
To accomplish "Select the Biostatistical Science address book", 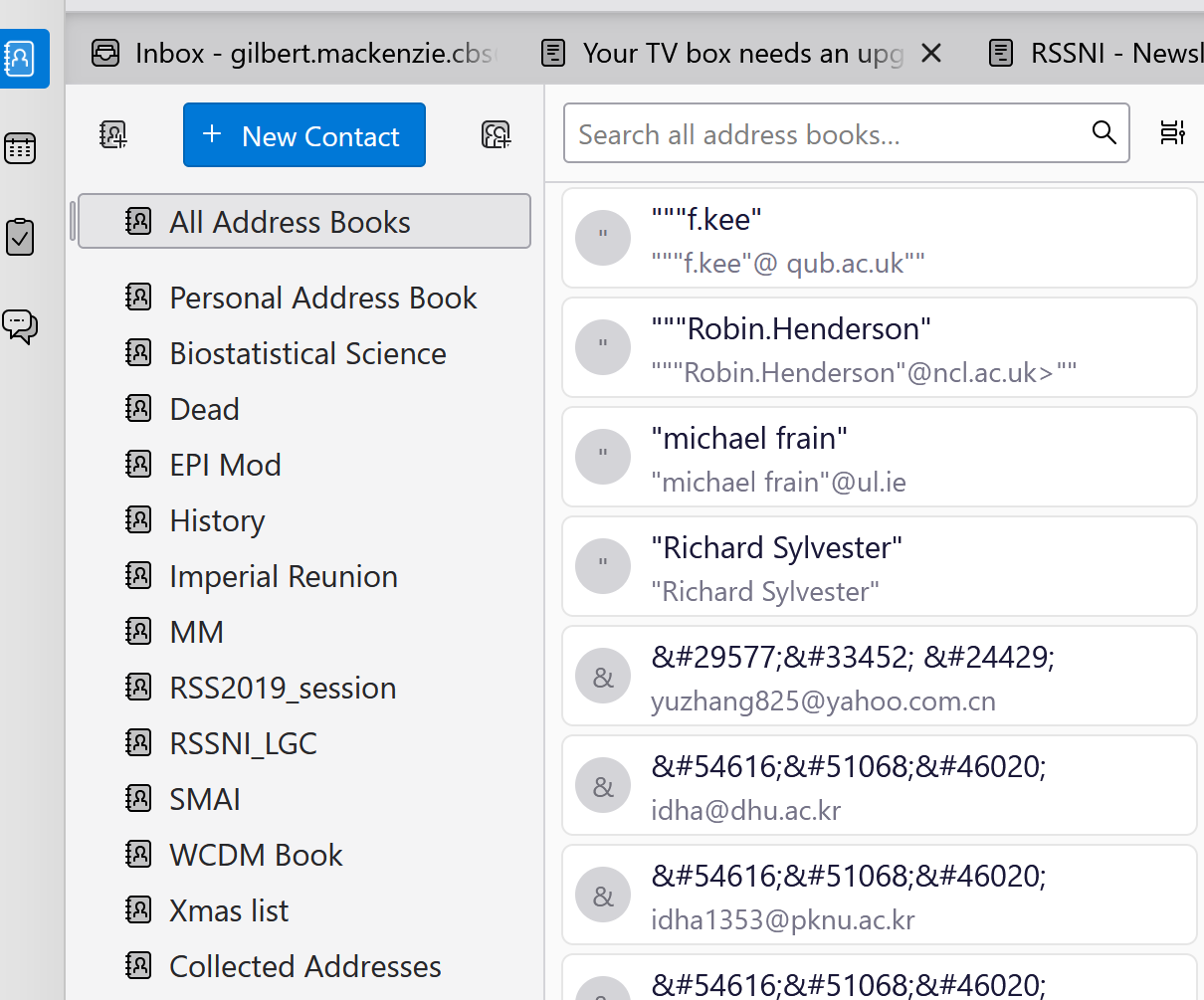I will coord(307,353).
